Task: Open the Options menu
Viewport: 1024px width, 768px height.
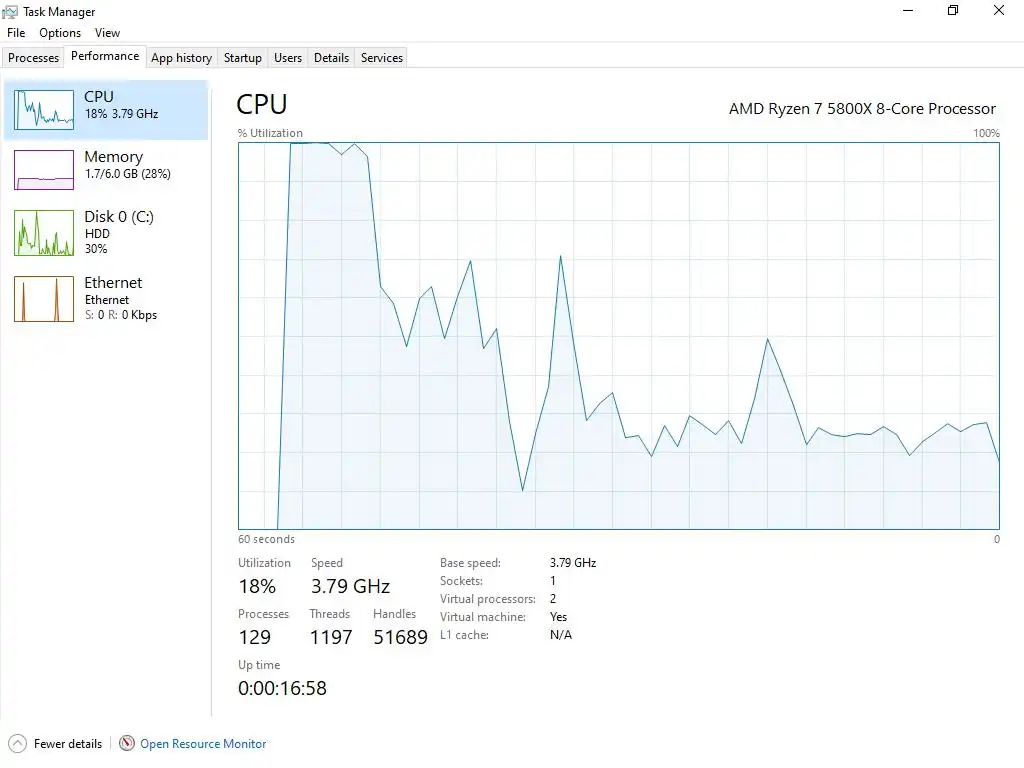Action: click(x=60, y=33)
